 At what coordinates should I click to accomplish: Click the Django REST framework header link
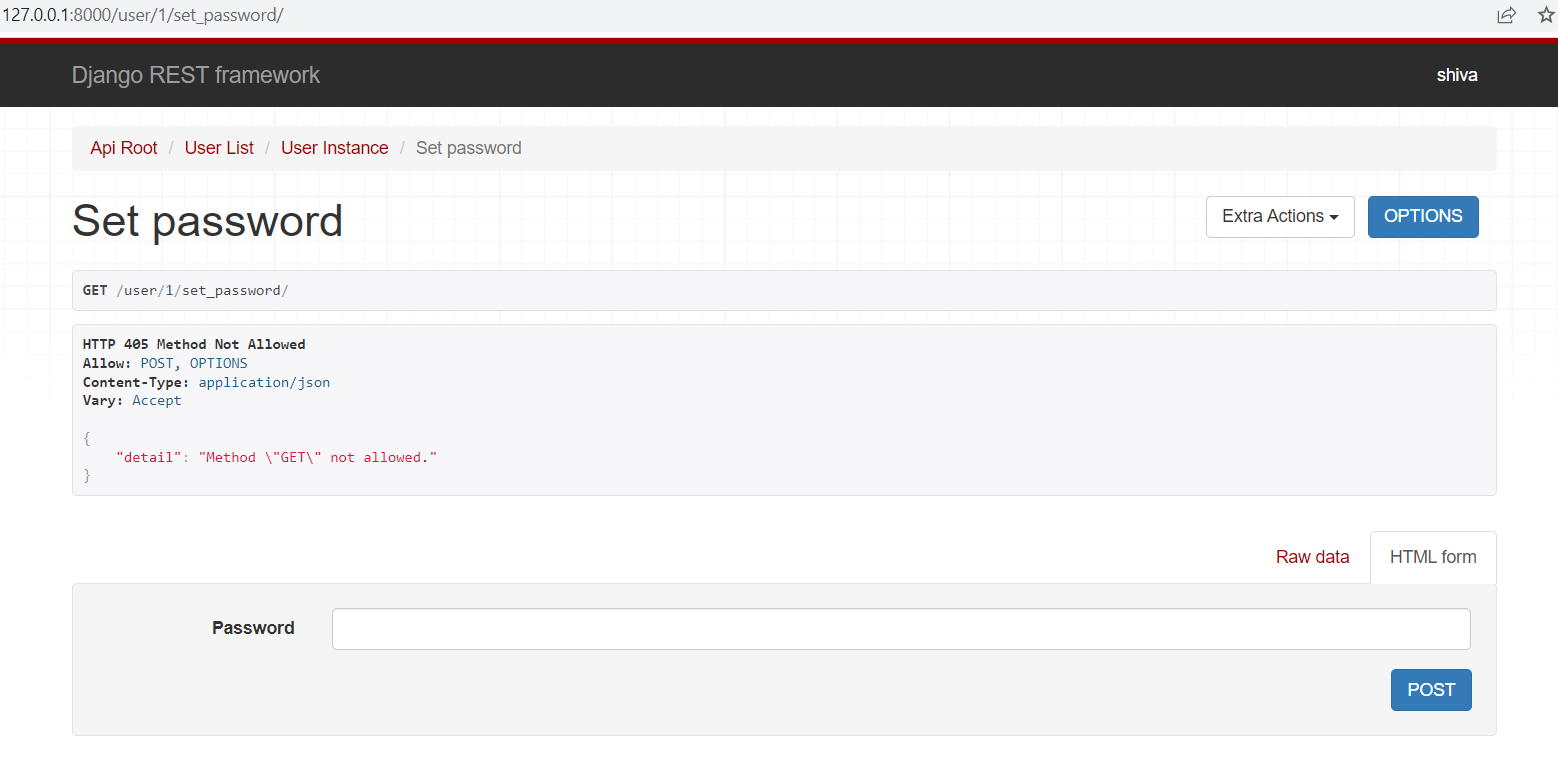[x=195, y=74]
